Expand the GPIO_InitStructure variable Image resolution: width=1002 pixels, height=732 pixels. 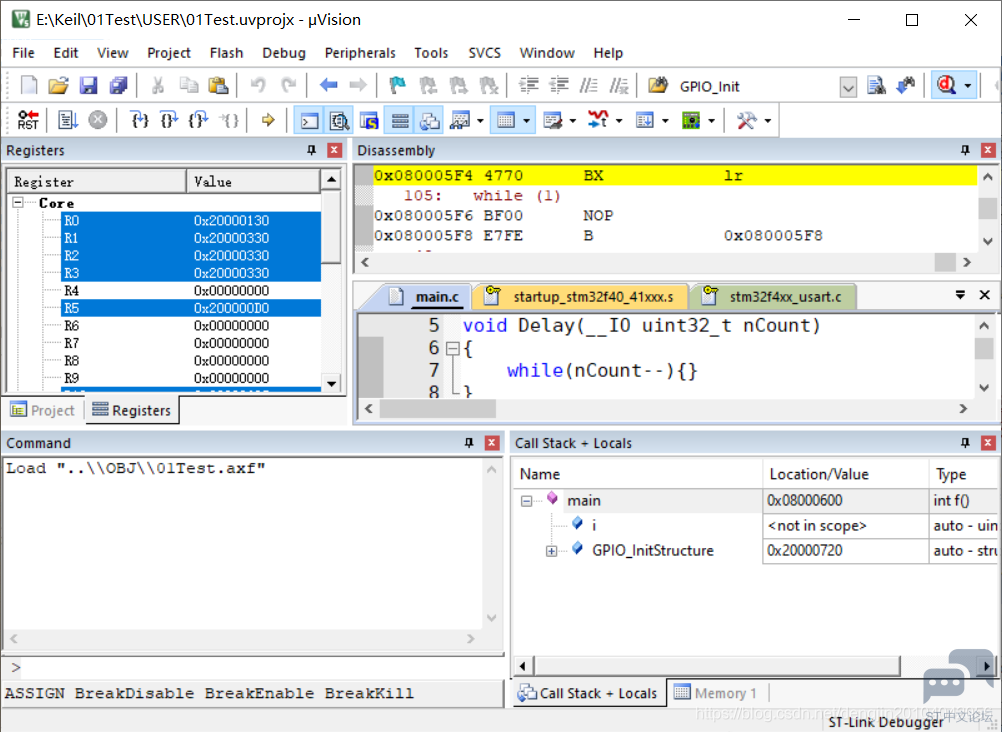(x=551, y=551)
